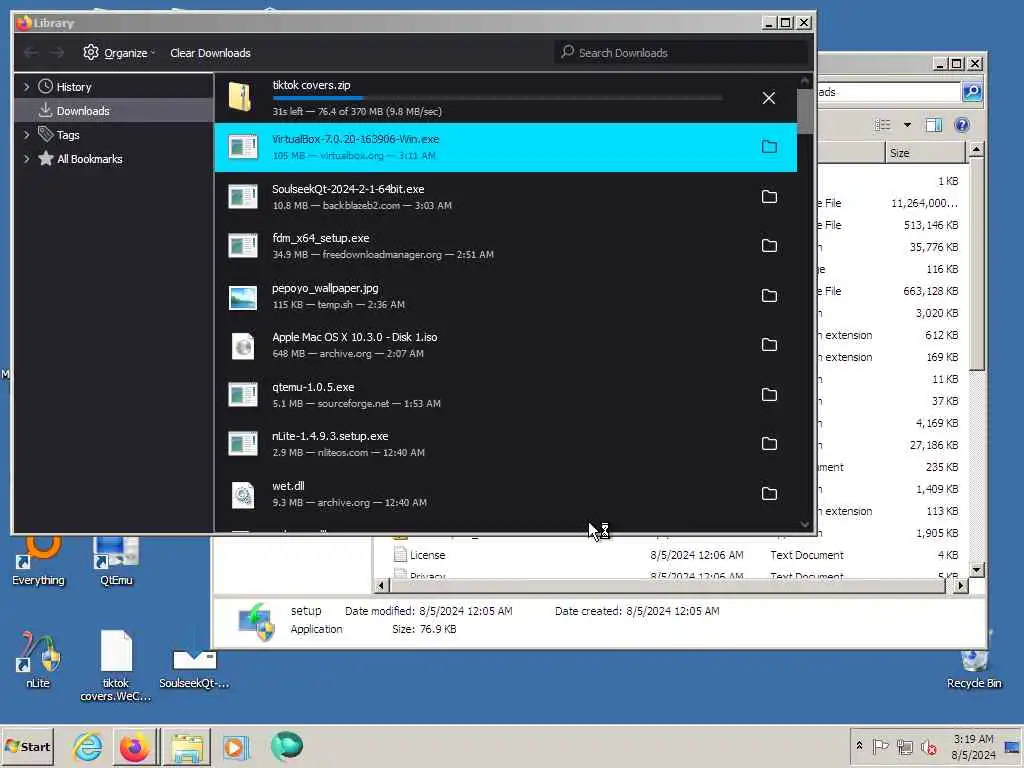Image resolution: width=1024 pixels, height=768 pixels.
Task: Open Explorer view options dropdown arrow
Action: point(907,125)
